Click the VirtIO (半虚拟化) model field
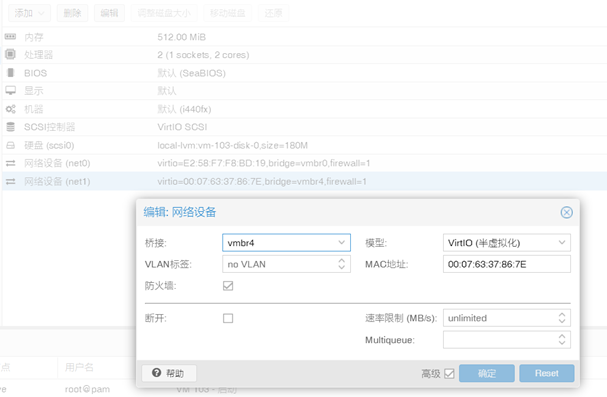Image resolution: width=607 pixels, height=397 pixels. 506,243
